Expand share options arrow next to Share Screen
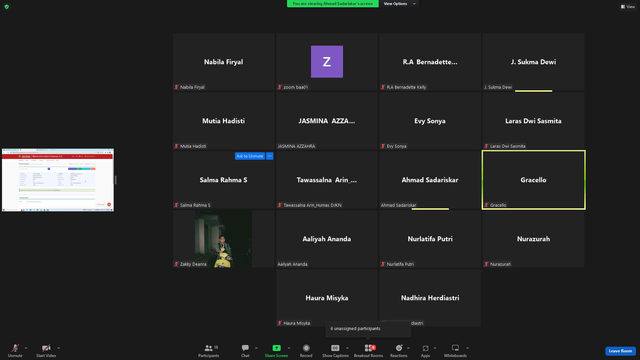 (x=289, y=348)
